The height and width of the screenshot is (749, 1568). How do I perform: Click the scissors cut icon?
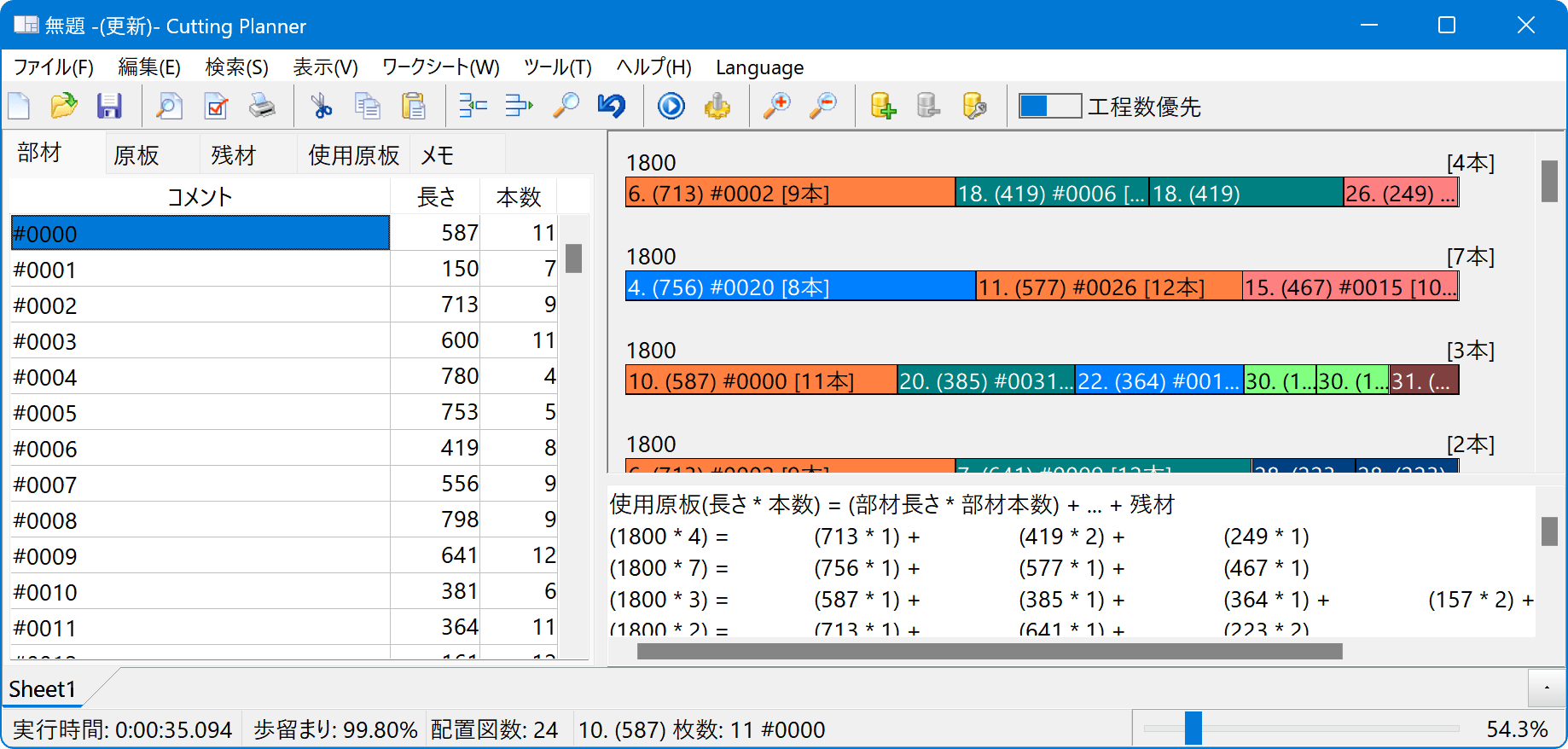(321, 107)
